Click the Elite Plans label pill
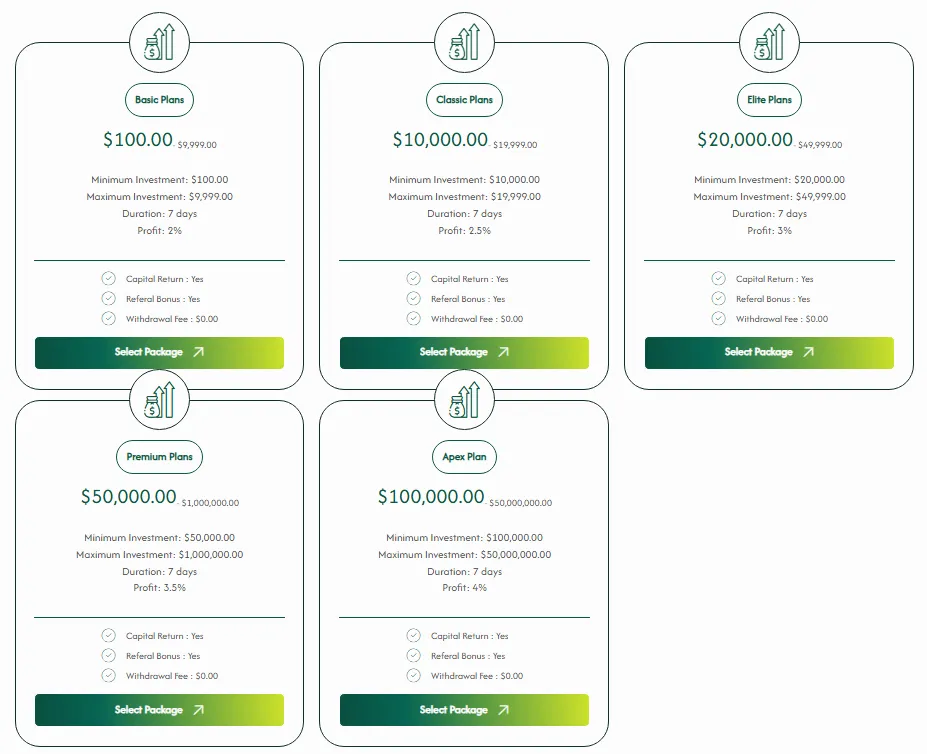 [769, 100]
